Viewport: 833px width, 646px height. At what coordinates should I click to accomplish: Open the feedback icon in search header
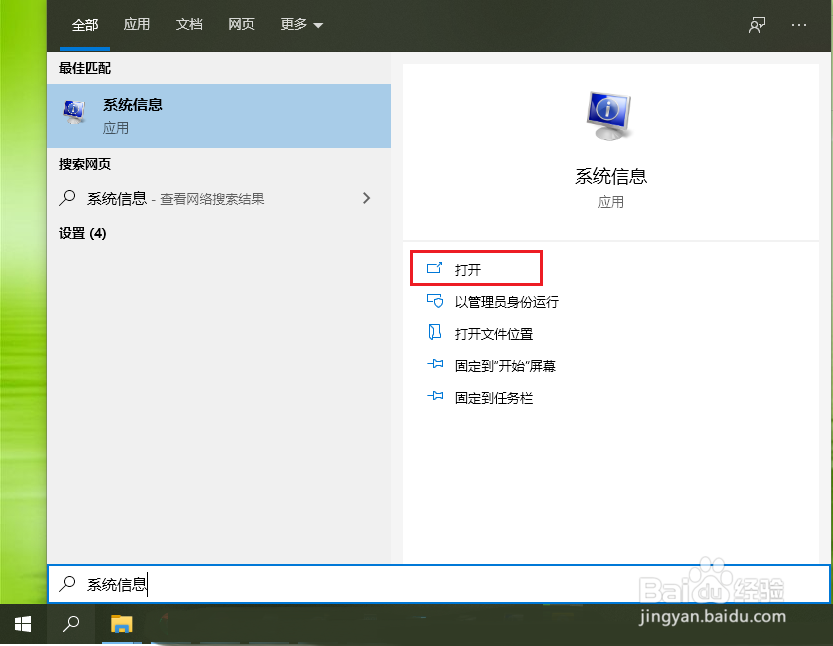pos(756,24)
